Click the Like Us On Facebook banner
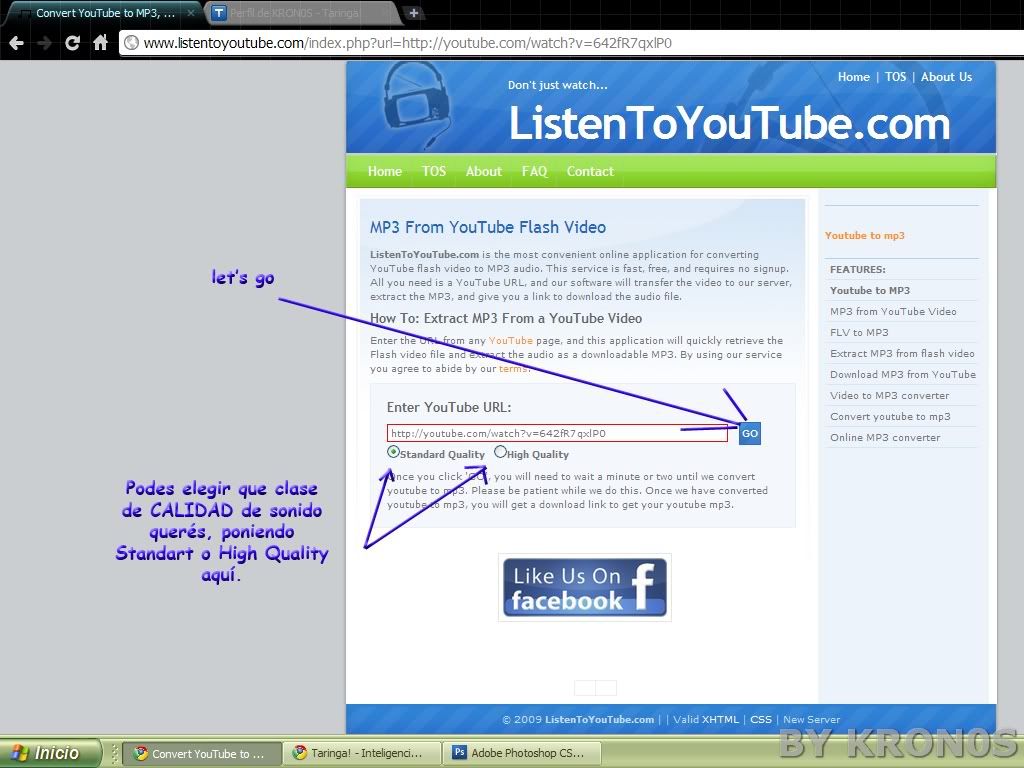 [585, 587]
